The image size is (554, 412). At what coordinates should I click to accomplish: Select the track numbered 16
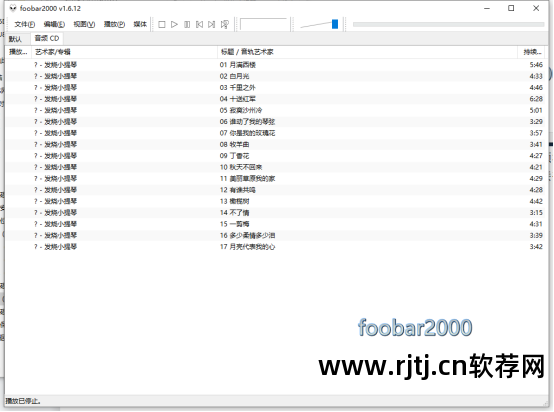(x=275, y=235)
